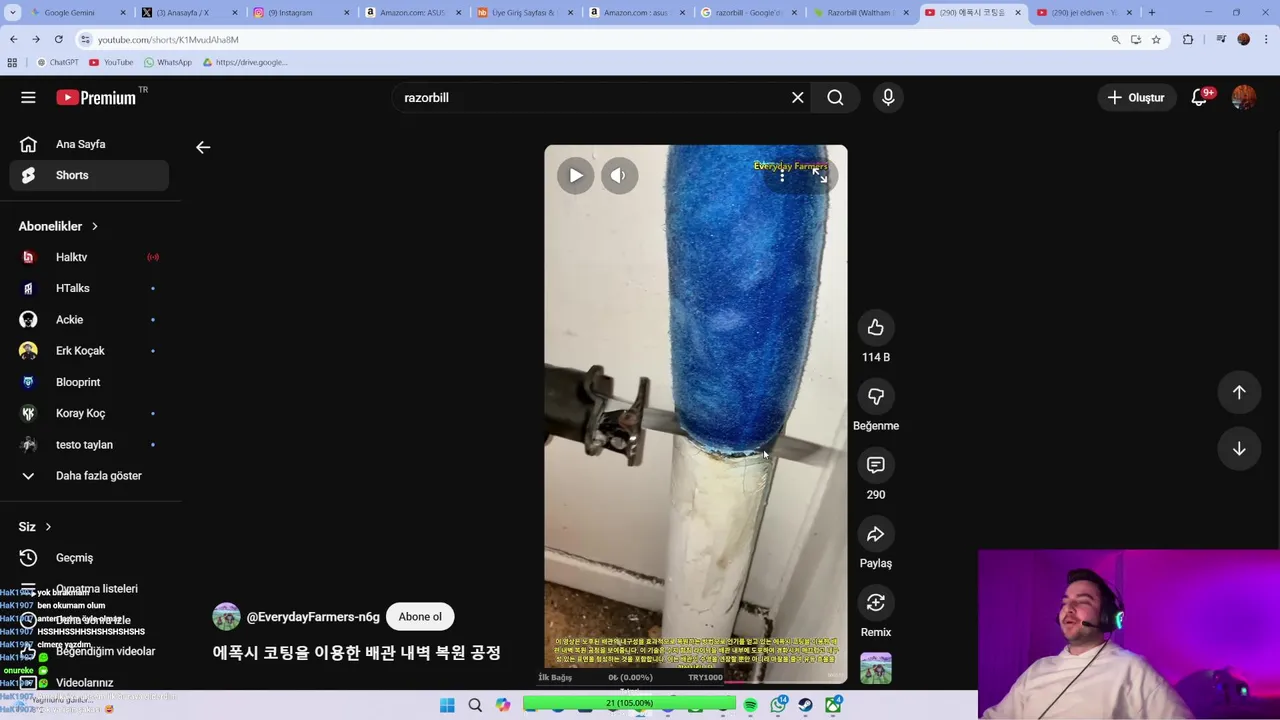Expand the Short to fullscreen

pyautogui.click(x=819, y=175)
